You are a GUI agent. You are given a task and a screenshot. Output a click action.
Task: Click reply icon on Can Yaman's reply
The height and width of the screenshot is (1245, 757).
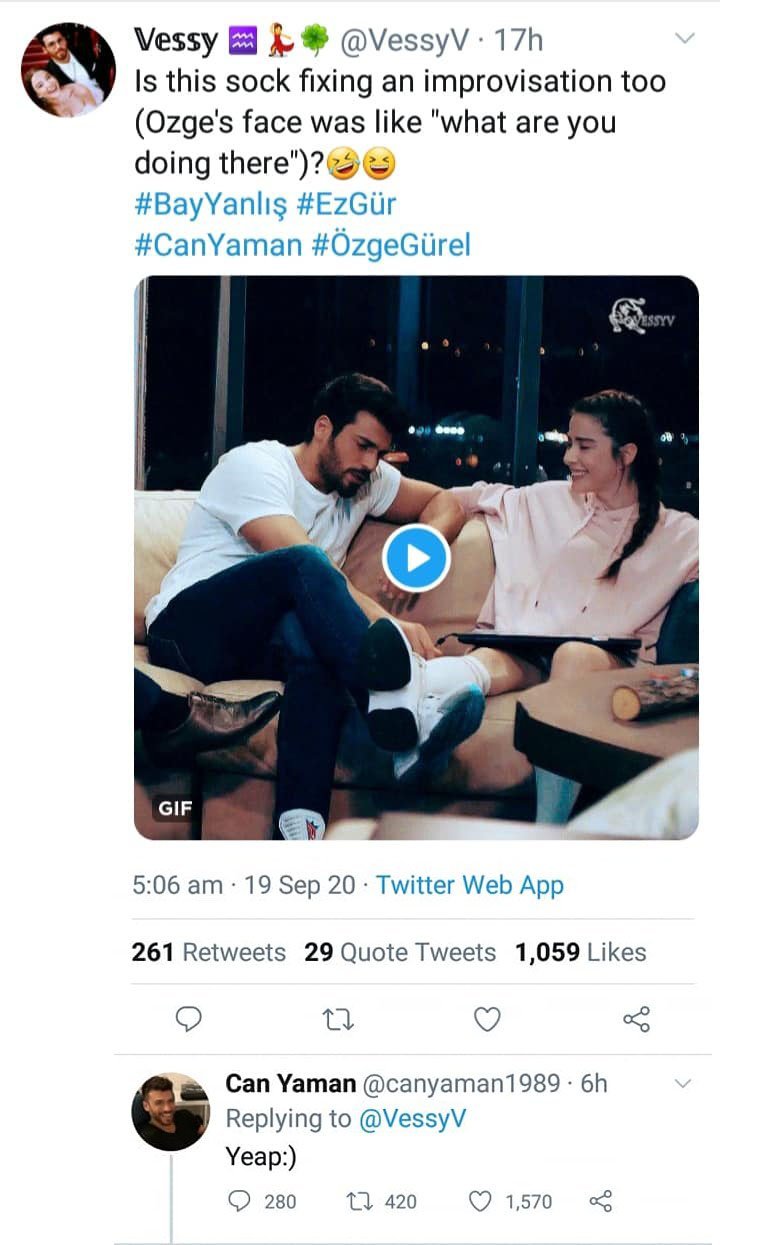pos(240,1201)
